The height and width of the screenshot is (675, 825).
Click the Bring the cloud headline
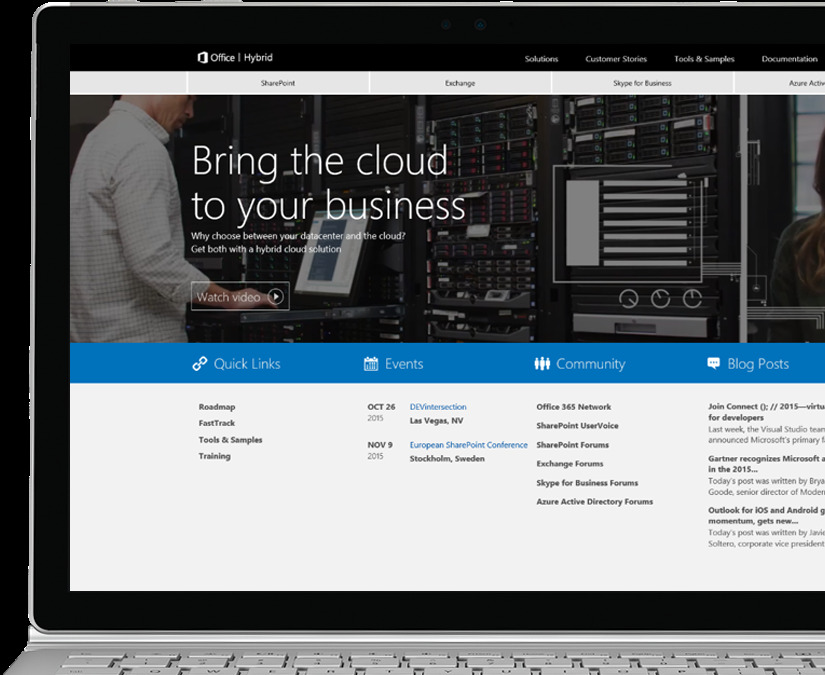(328, 183)
